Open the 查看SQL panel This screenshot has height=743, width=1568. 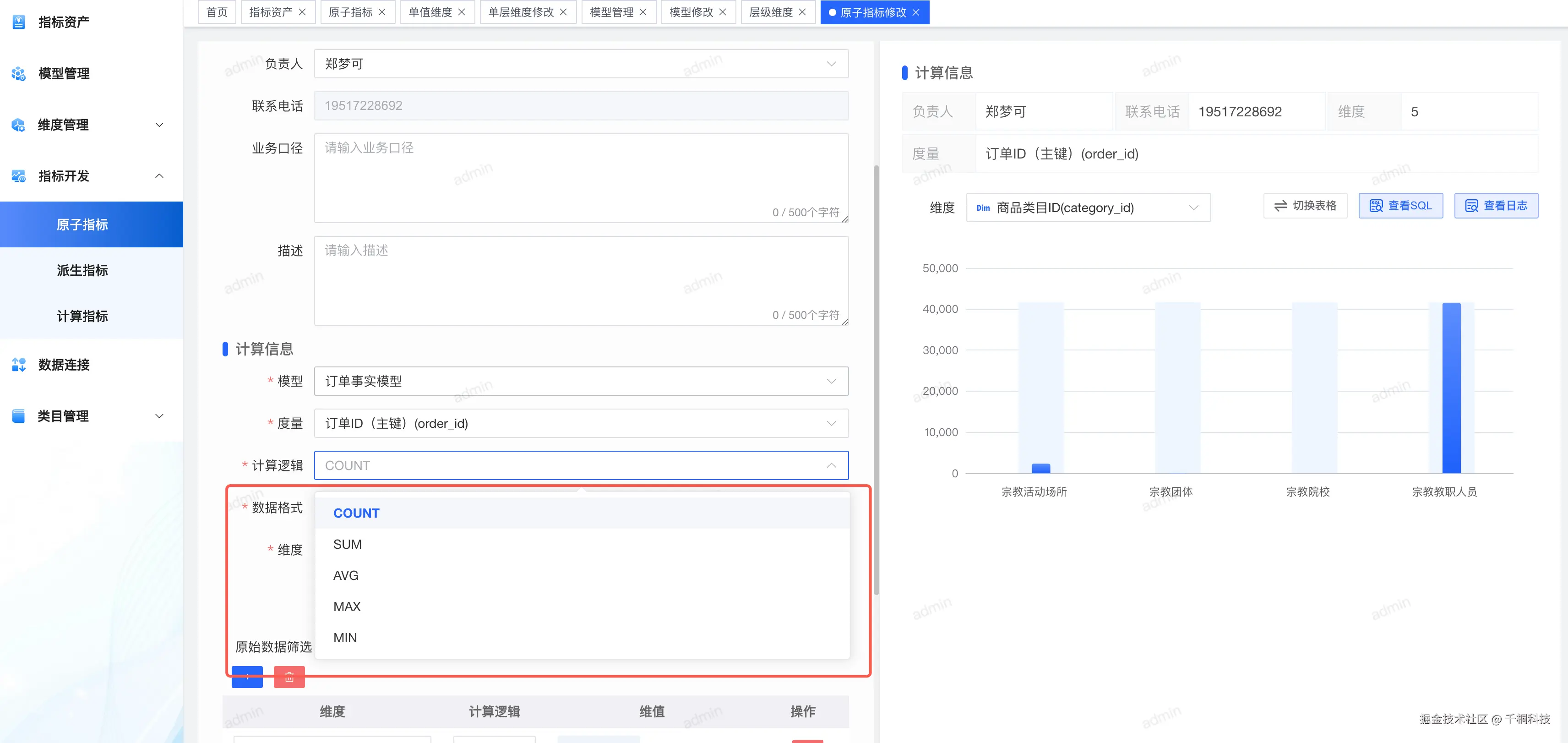click(x=1400, y=205)
